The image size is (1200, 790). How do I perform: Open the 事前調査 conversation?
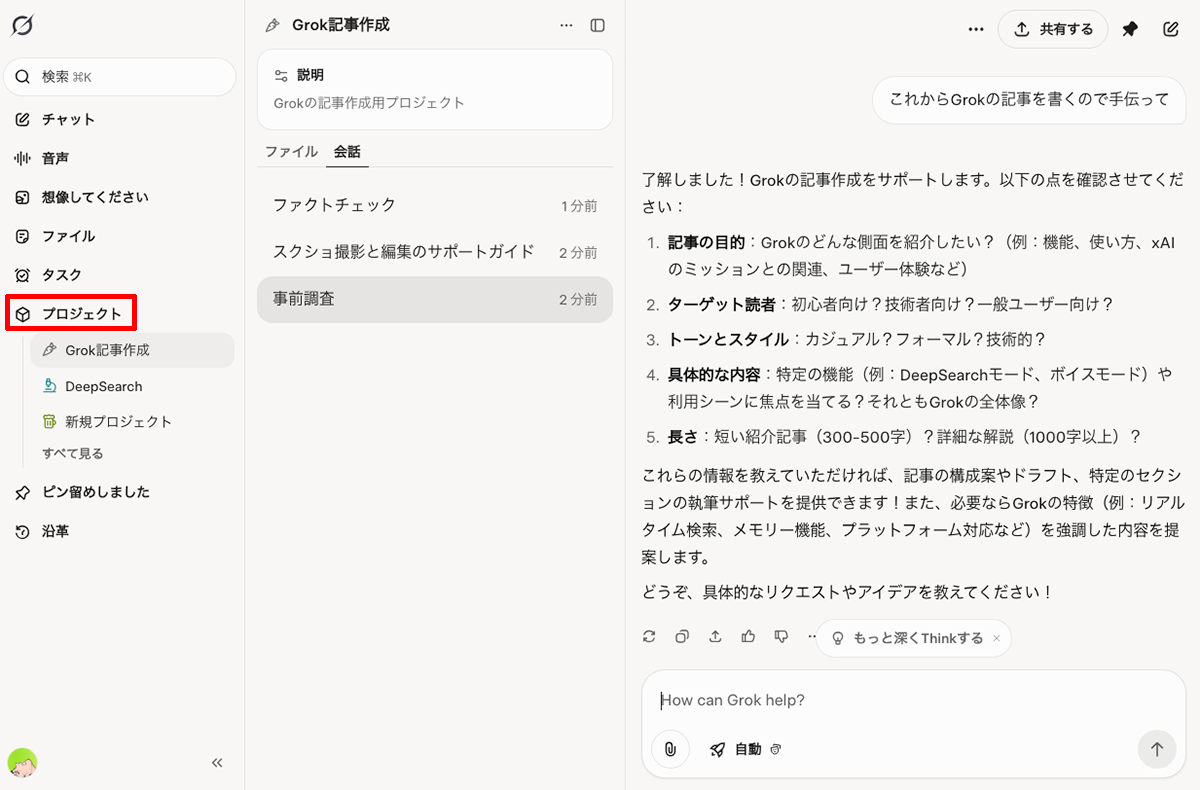435,299
